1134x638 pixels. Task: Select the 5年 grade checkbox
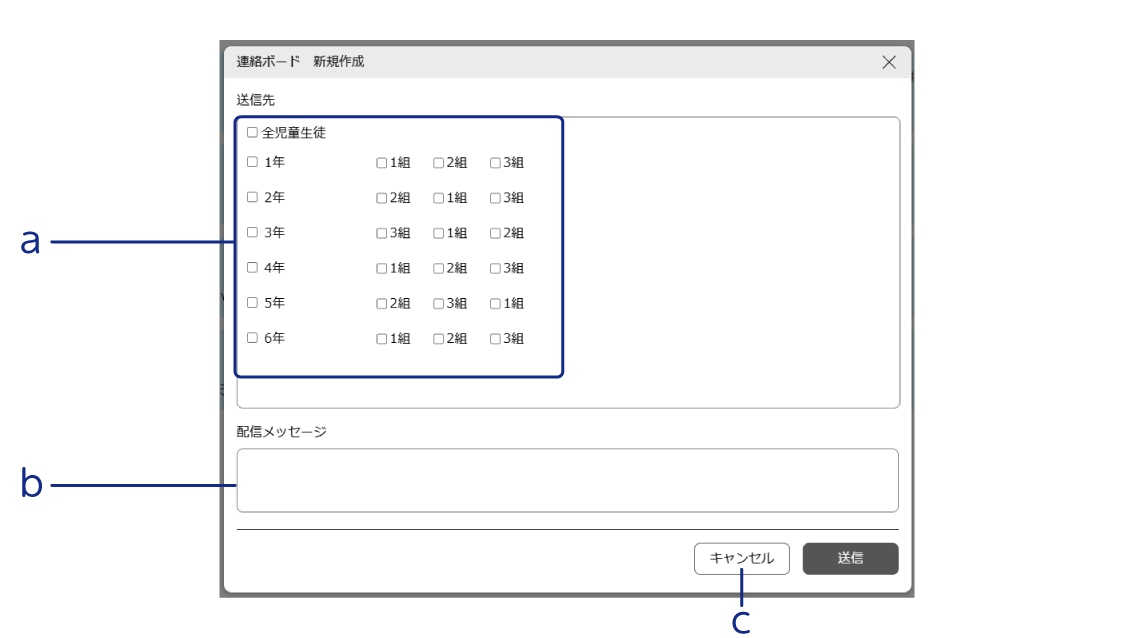tap(252, 302)
